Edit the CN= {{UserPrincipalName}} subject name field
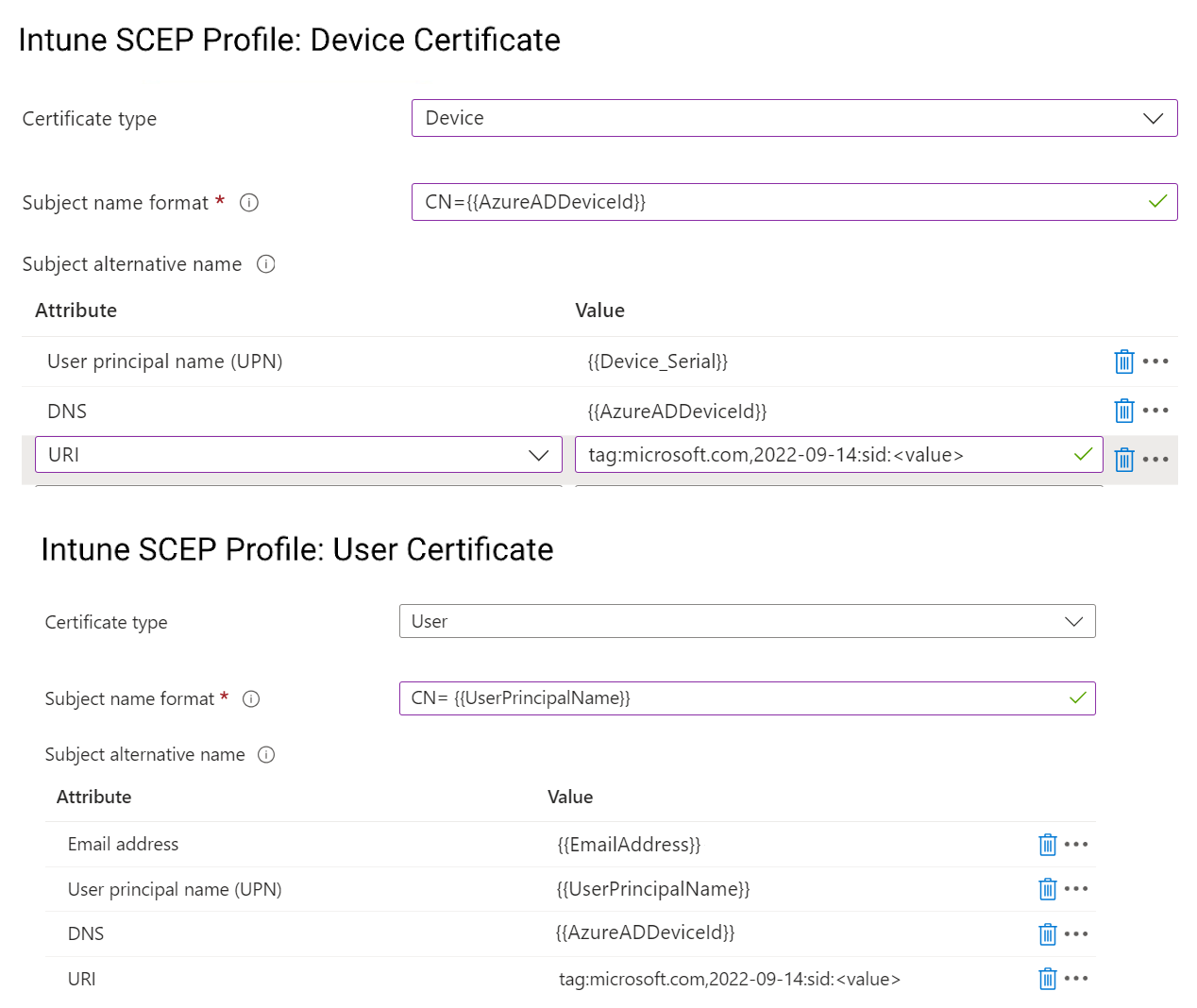 click(x=748, y=698)
